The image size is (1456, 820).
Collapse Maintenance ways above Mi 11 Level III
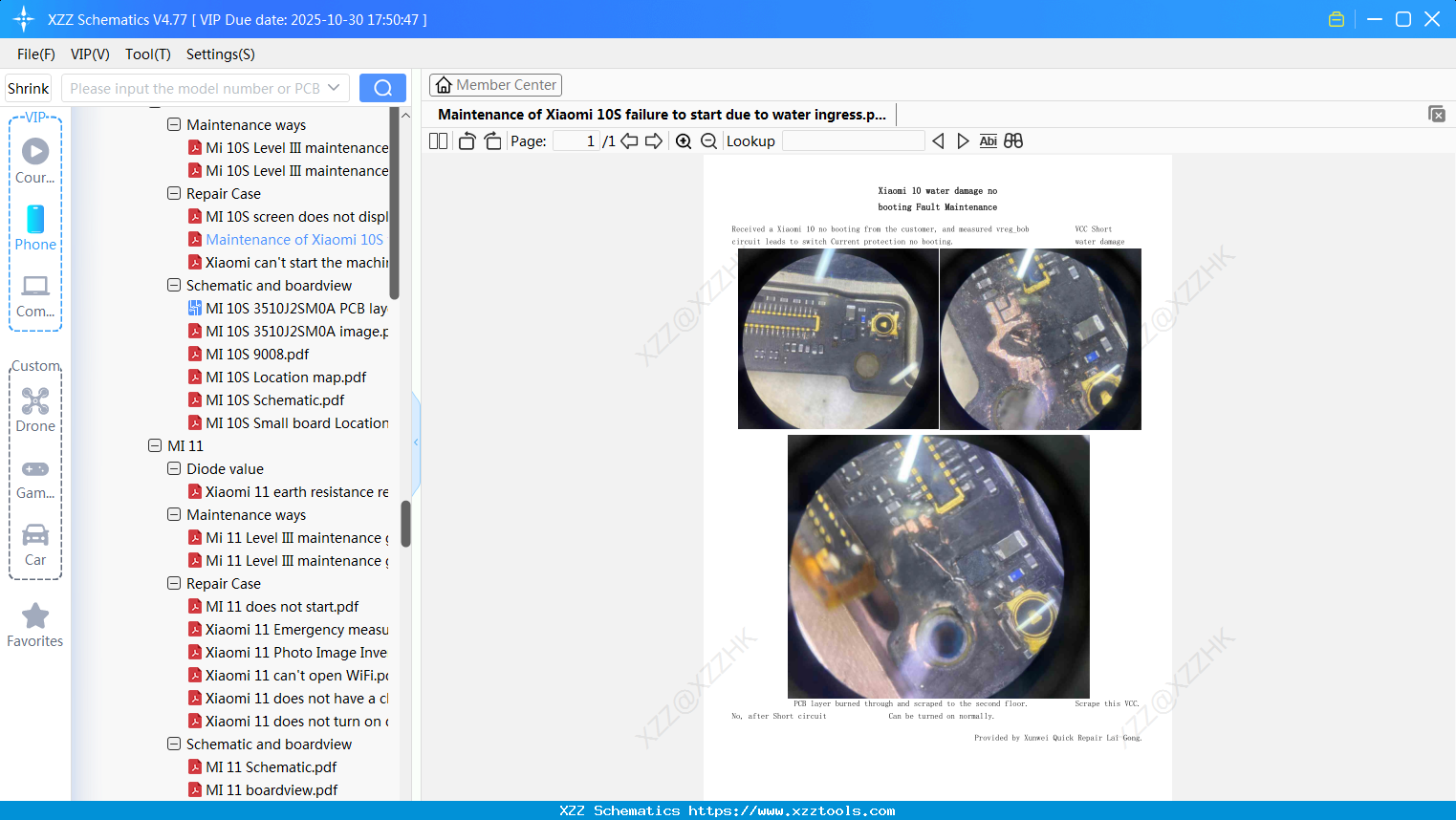point(174,515)
